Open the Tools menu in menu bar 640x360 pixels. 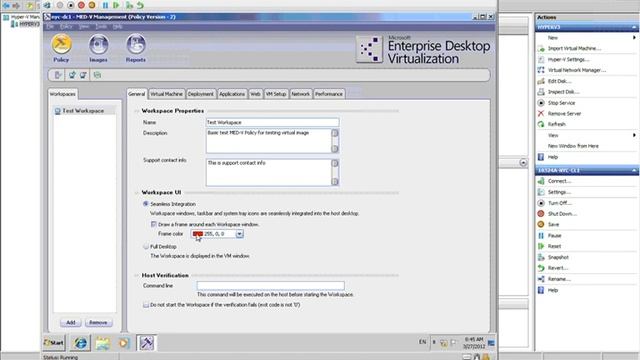101,27
